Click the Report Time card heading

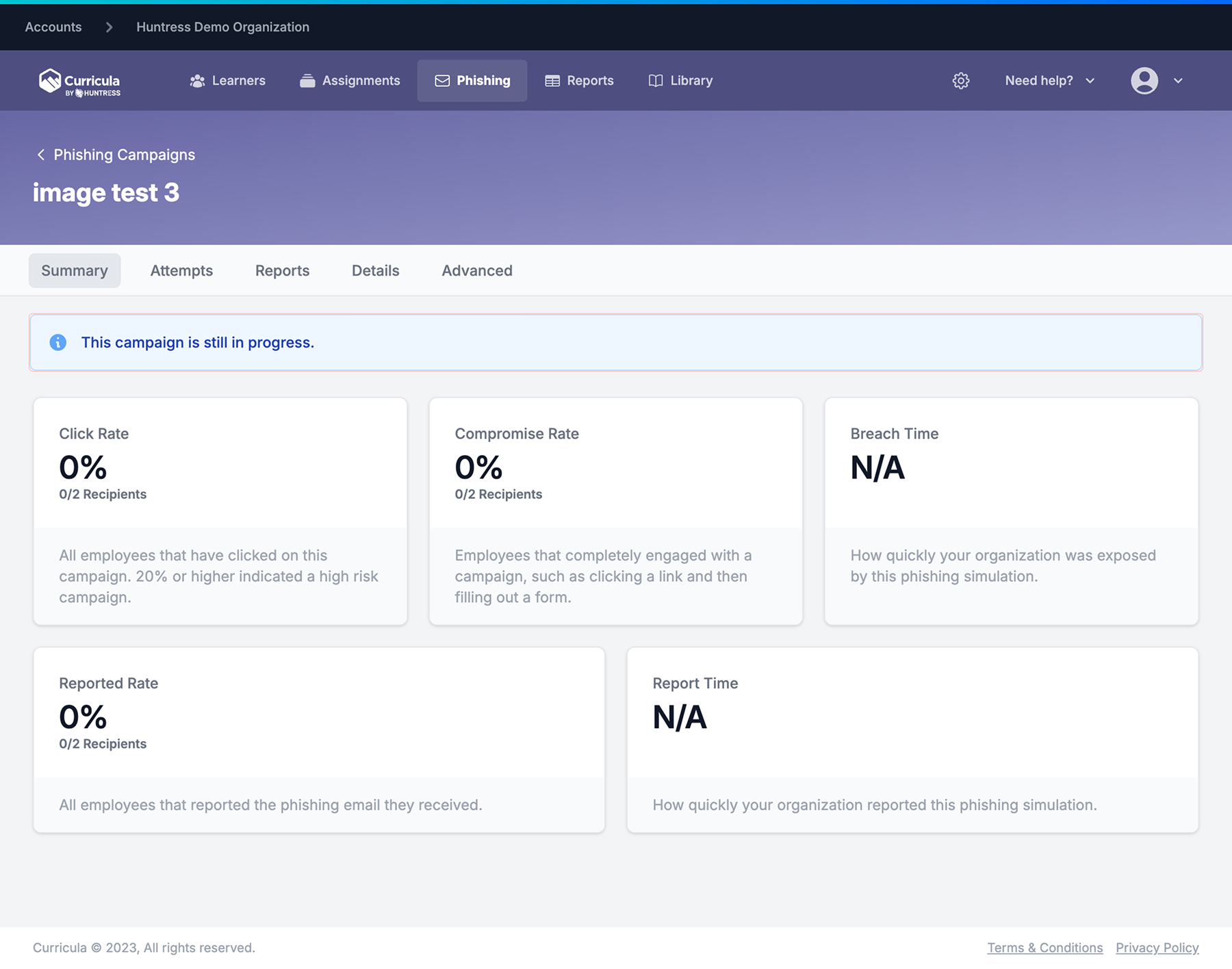pos(695,683)
